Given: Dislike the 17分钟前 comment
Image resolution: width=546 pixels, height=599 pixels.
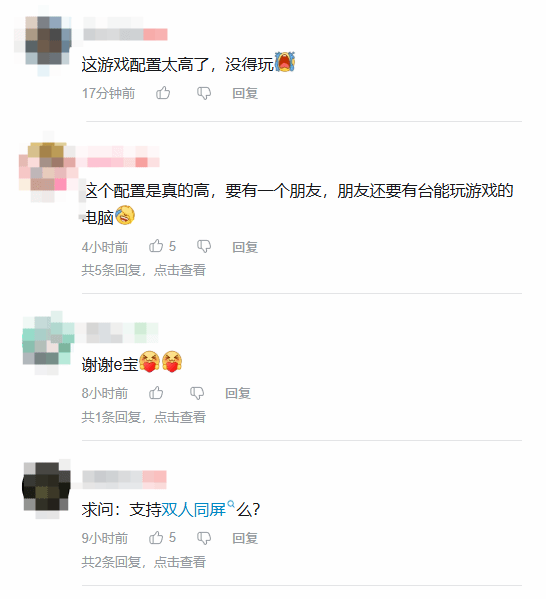Looking at the screenshot, I should [204, 93].
